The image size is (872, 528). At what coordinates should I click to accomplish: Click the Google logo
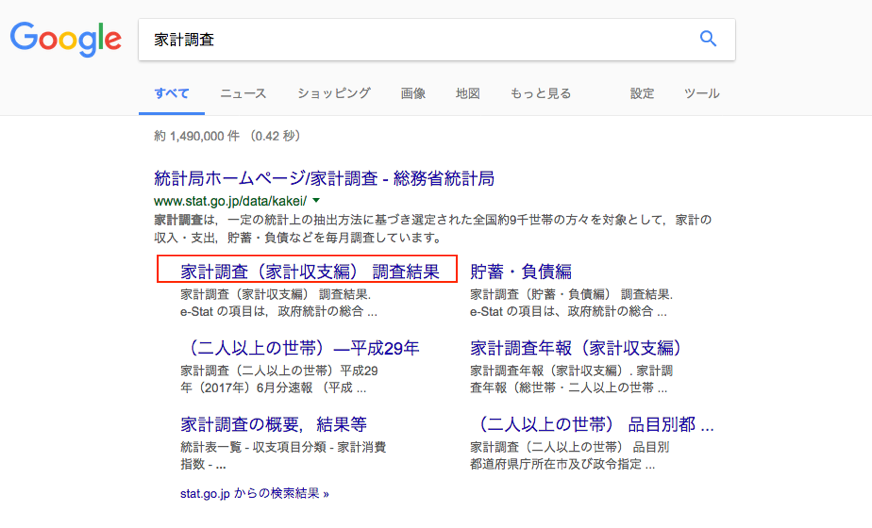click(66, 39)
